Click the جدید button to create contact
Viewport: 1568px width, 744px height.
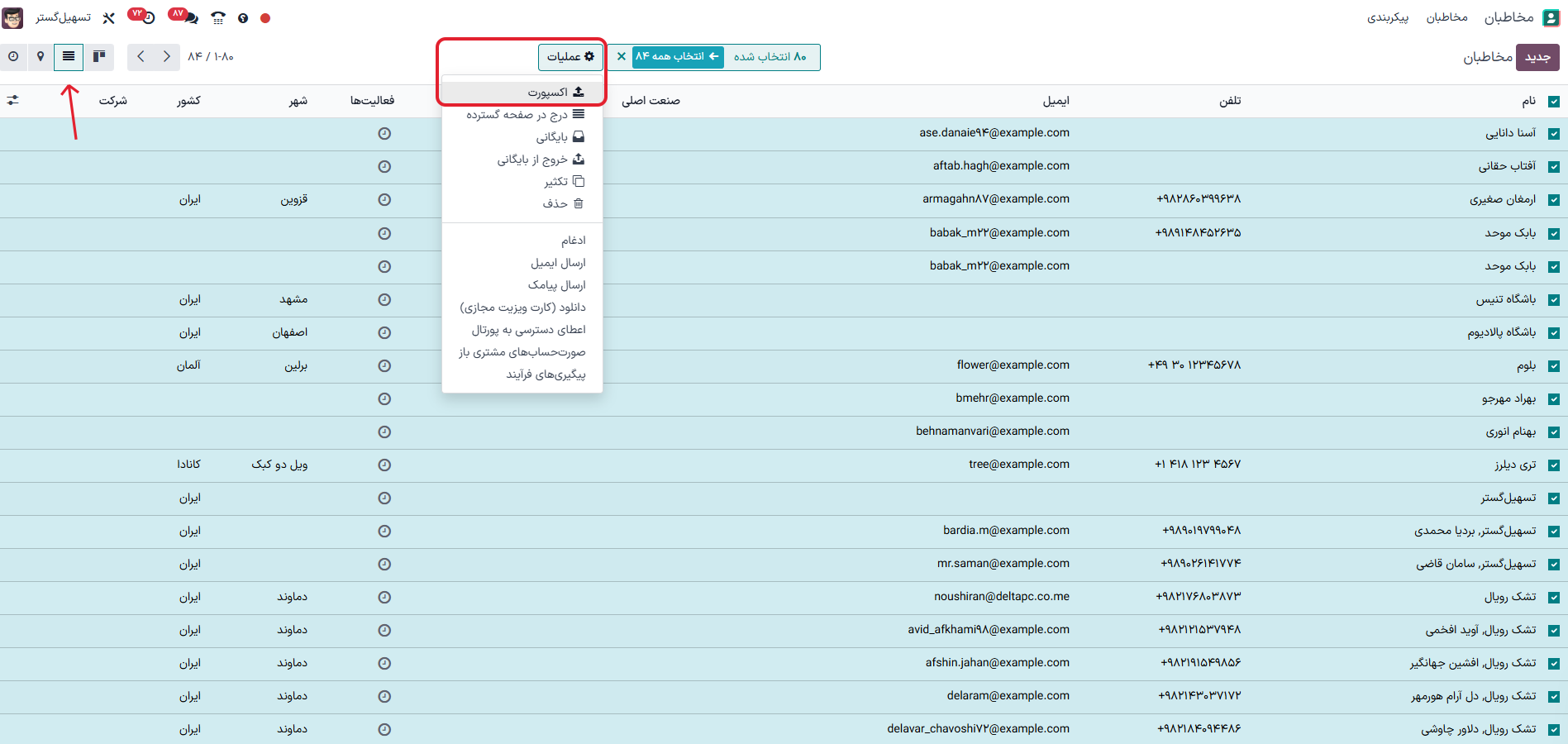(x=1537, y=57)
